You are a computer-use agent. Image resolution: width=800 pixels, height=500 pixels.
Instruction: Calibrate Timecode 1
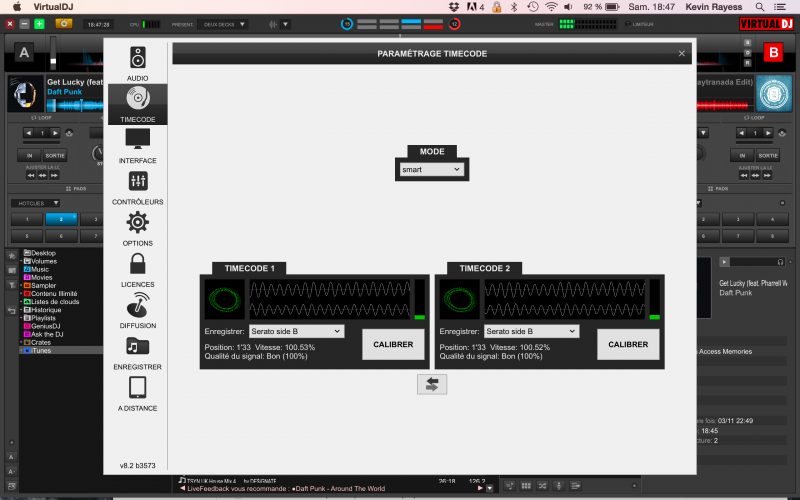393,344
